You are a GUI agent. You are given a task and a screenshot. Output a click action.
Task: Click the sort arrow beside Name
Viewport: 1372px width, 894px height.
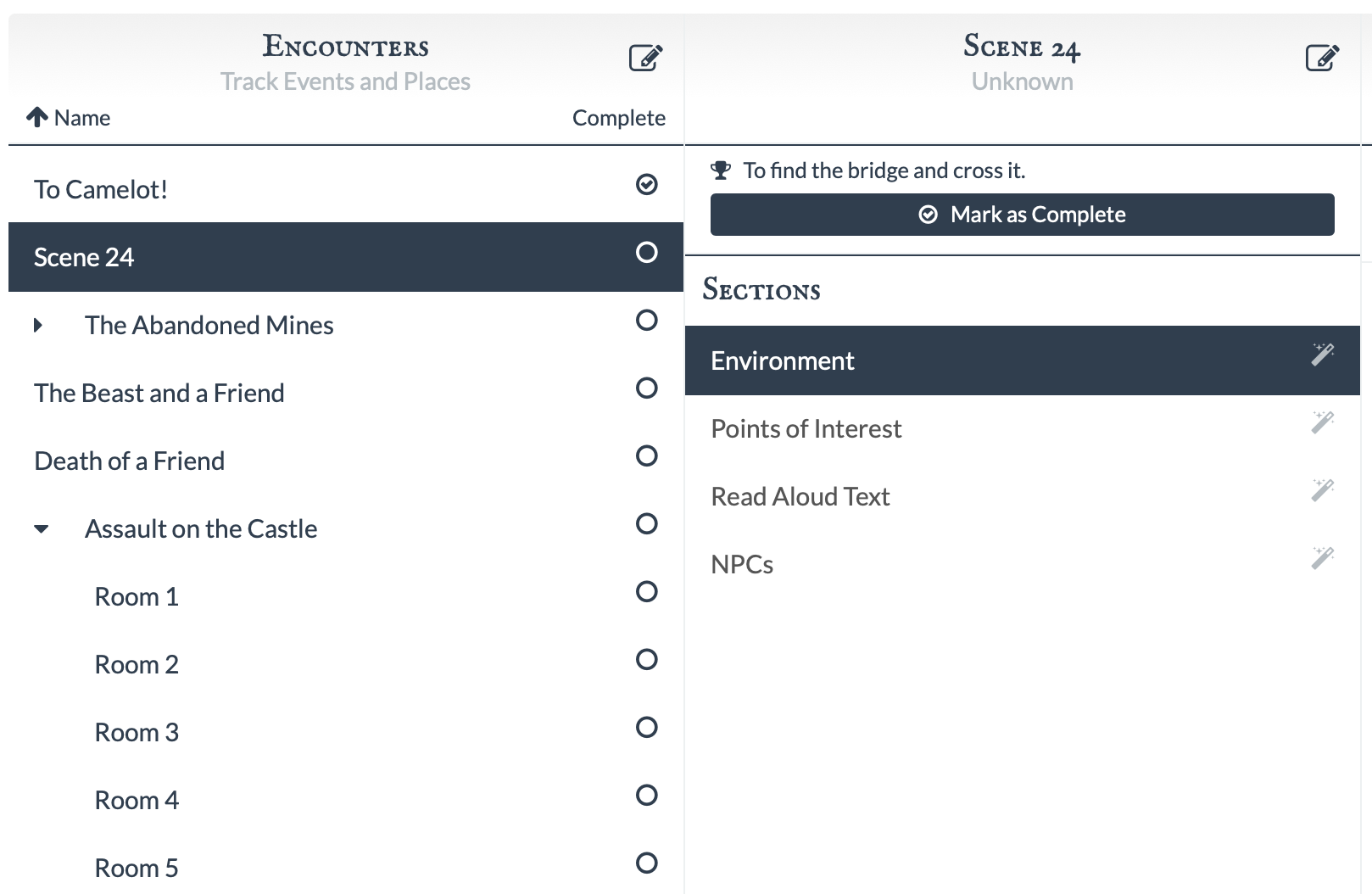coord(36,117)
